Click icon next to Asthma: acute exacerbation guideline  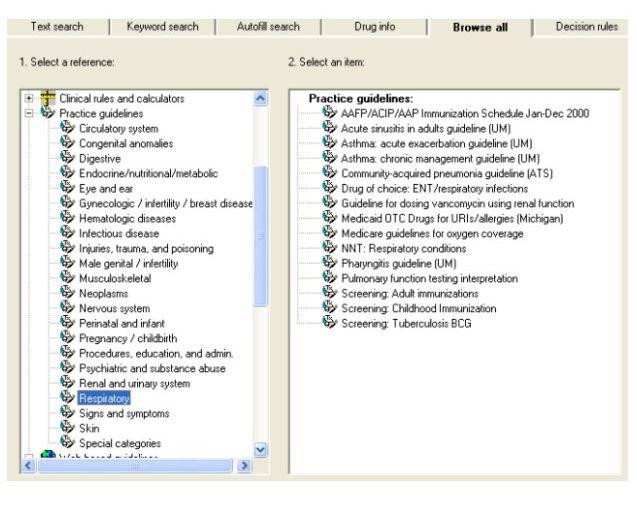329,143
